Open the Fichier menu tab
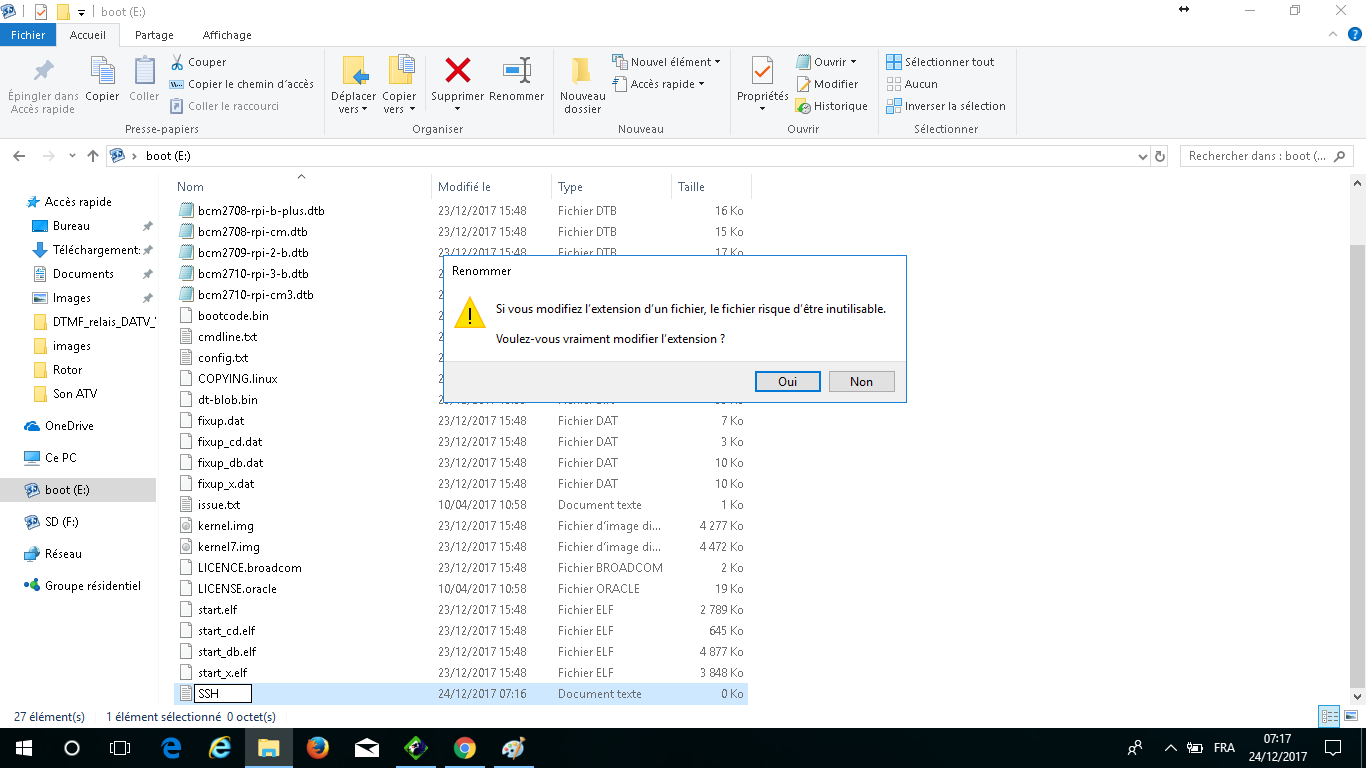This screenshot has height=768, width=1366. 28,35
